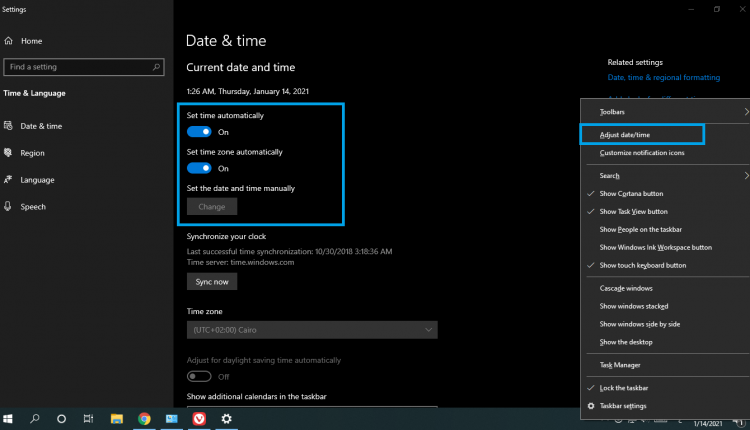Viewport: 750px width, 430px height.
Task: Open taskbar Search magnifier
Action: click(34, 419)
